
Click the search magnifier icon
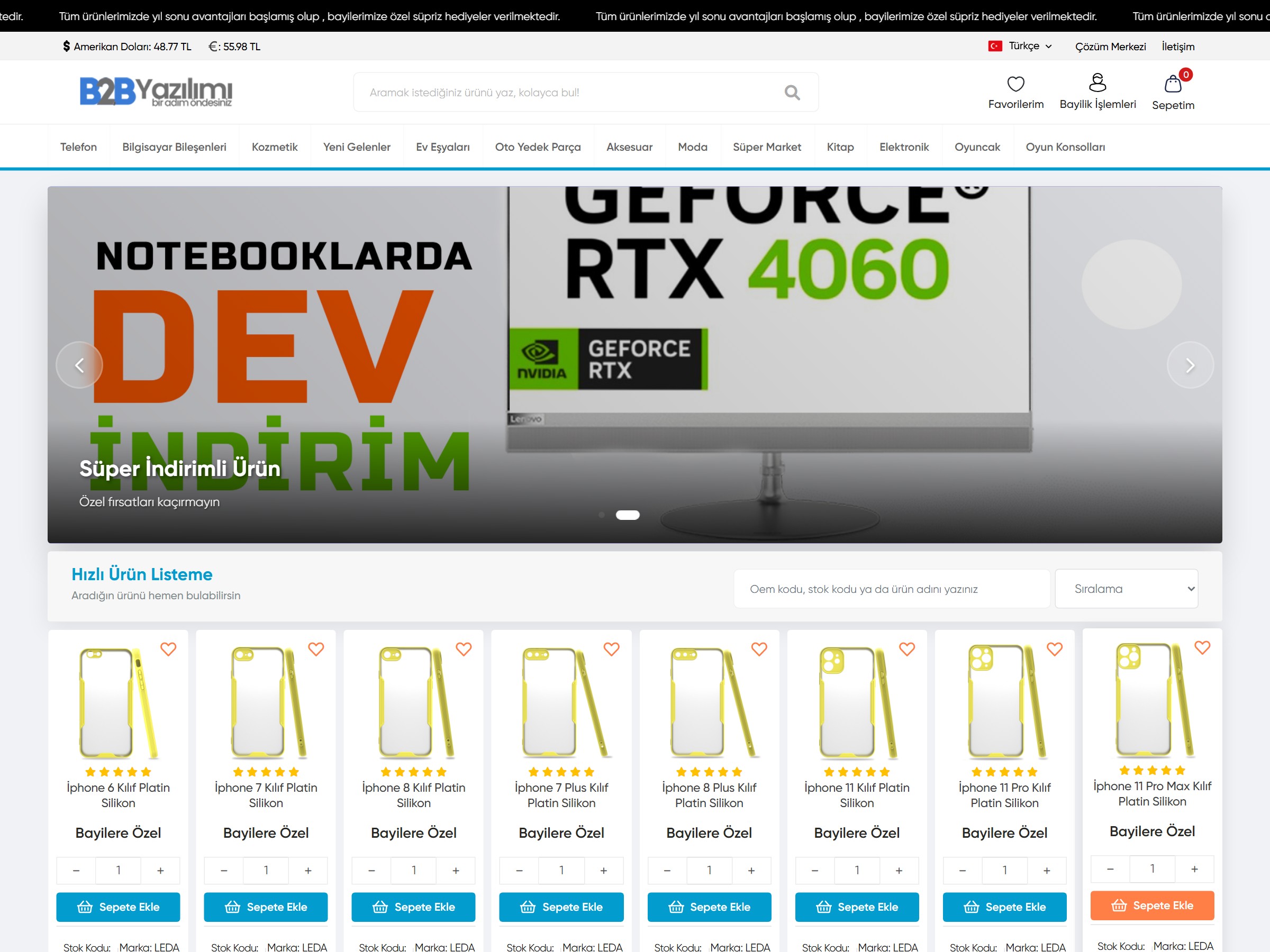tap(792, 93)
